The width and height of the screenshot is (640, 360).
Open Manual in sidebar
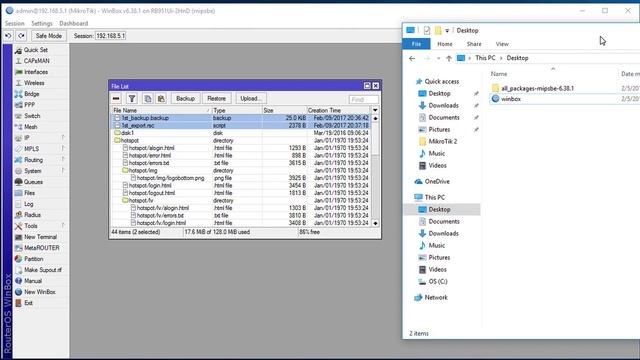pyautogui.click(x=33, y=281)
